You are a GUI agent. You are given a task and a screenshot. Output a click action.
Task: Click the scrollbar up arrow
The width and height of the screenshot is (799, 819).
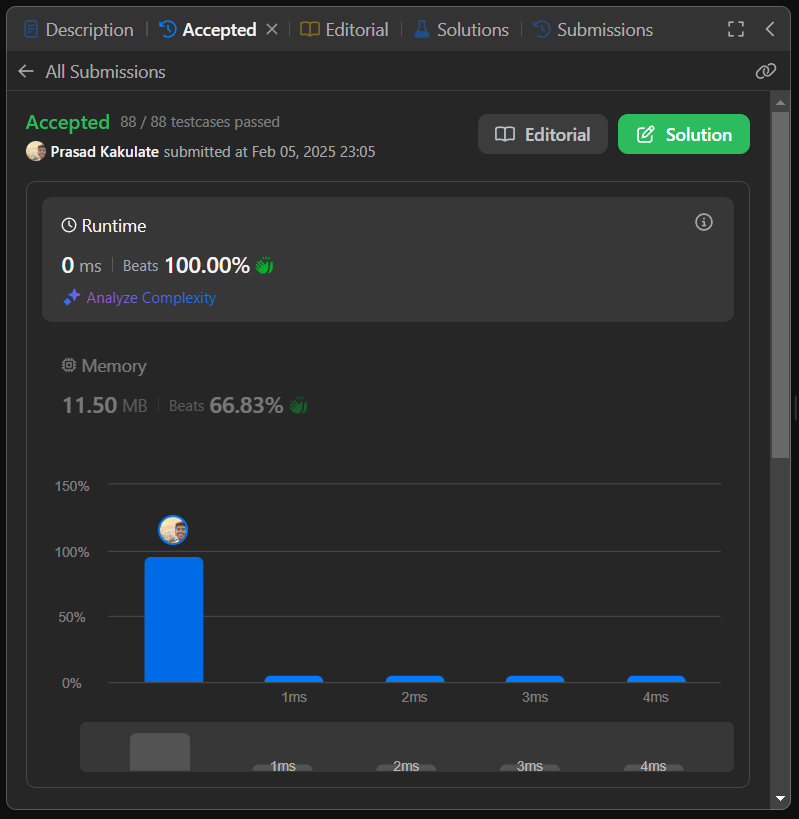click(780, 103)
